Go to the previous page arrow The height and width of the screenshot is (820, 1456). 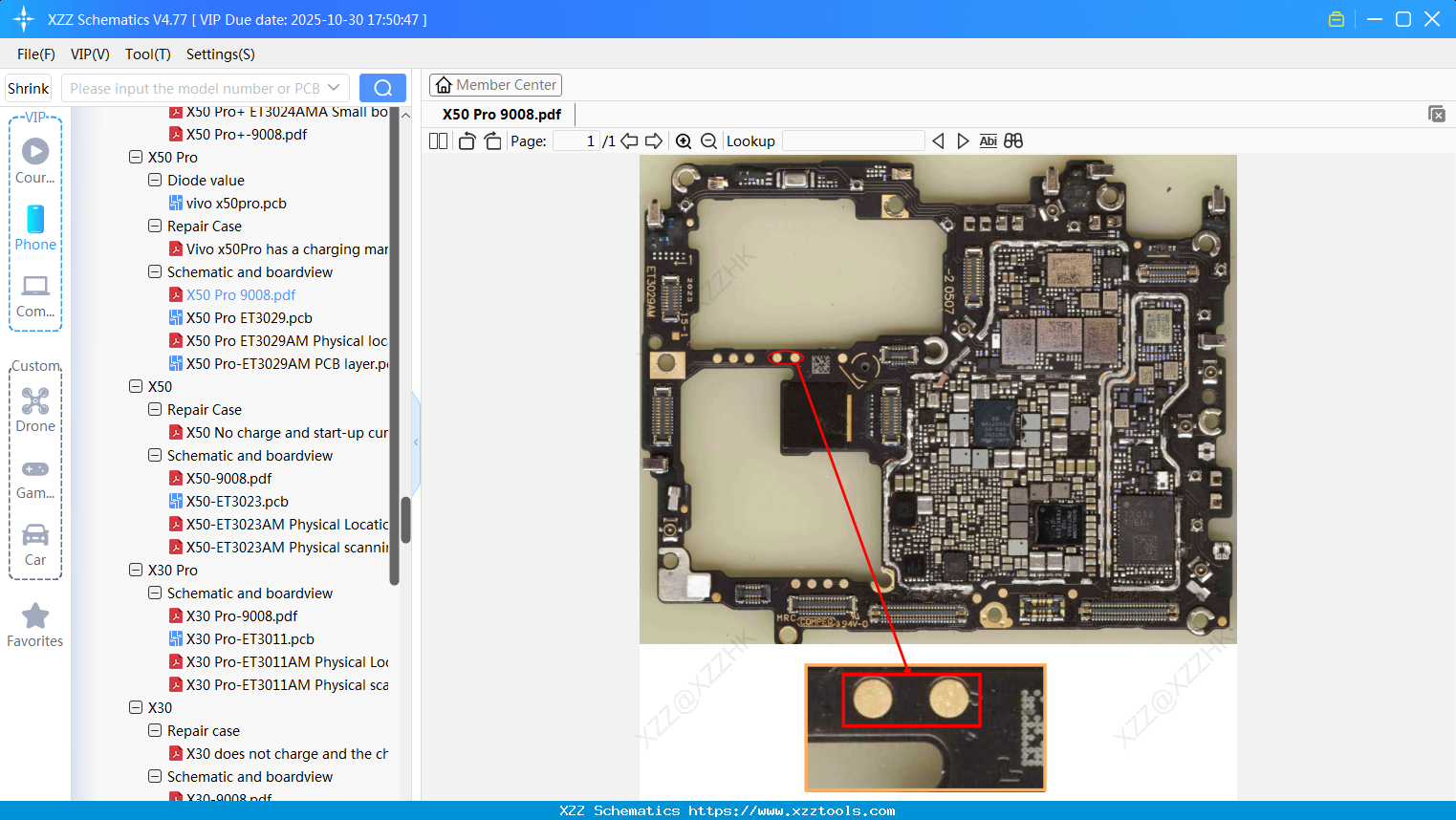[629, 140]
